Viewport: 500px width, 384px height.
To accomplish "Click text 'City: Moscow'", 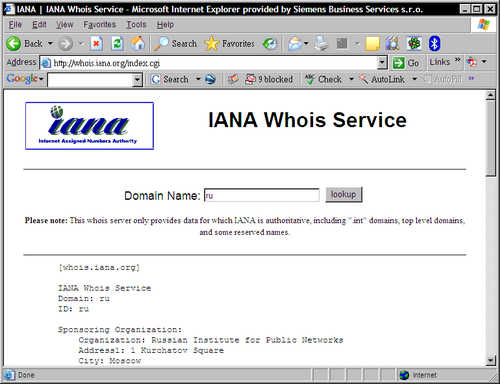I will [x=110, y=361].
